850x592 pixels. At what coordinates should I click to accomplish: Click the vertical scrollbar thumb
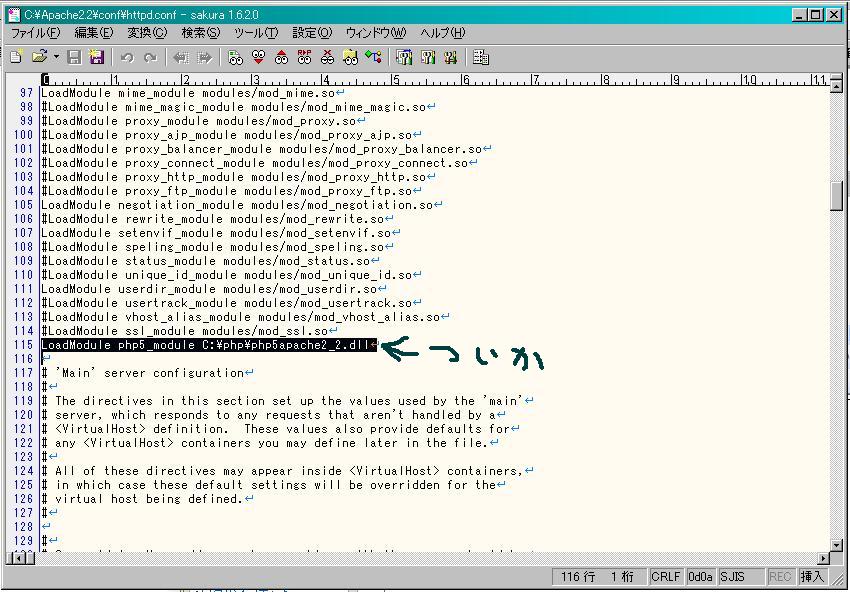coord(836,195)
